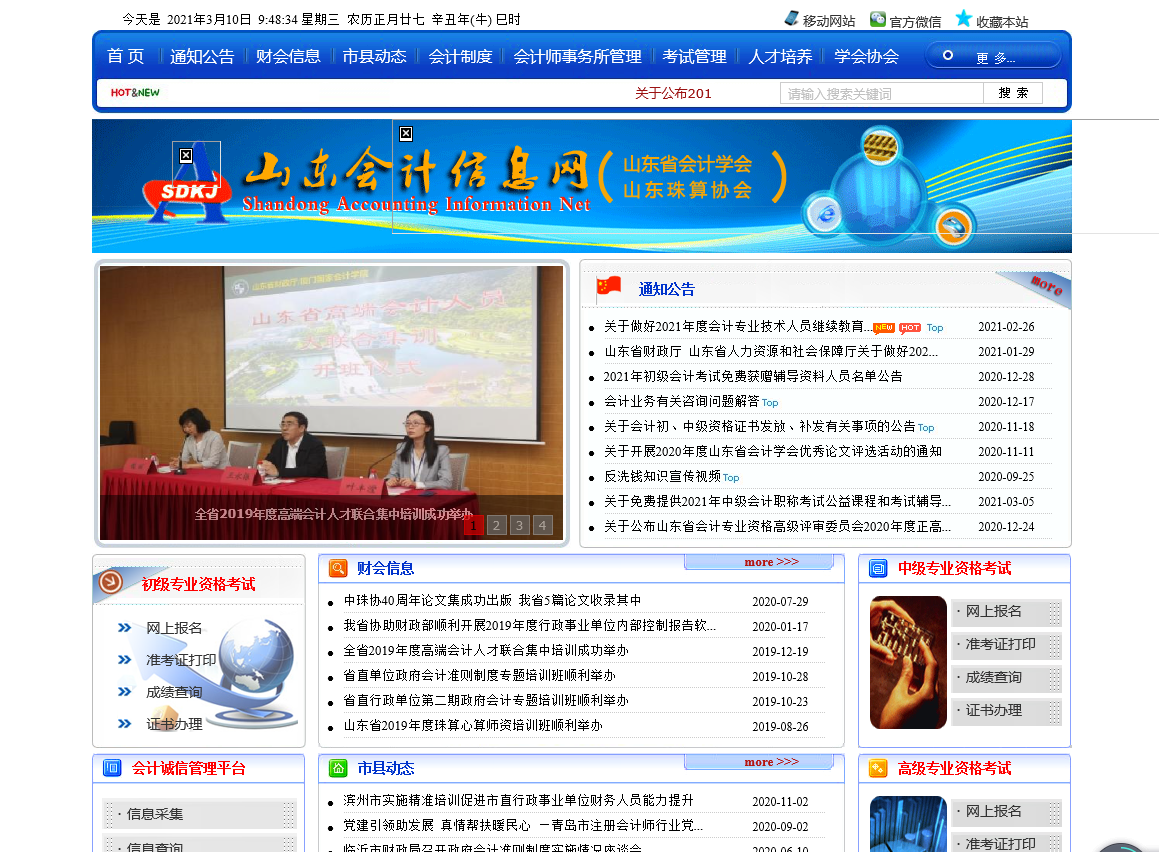
Task: Open 网上报名 under 初级专业资格考试
Action: (x=174, y=628)
